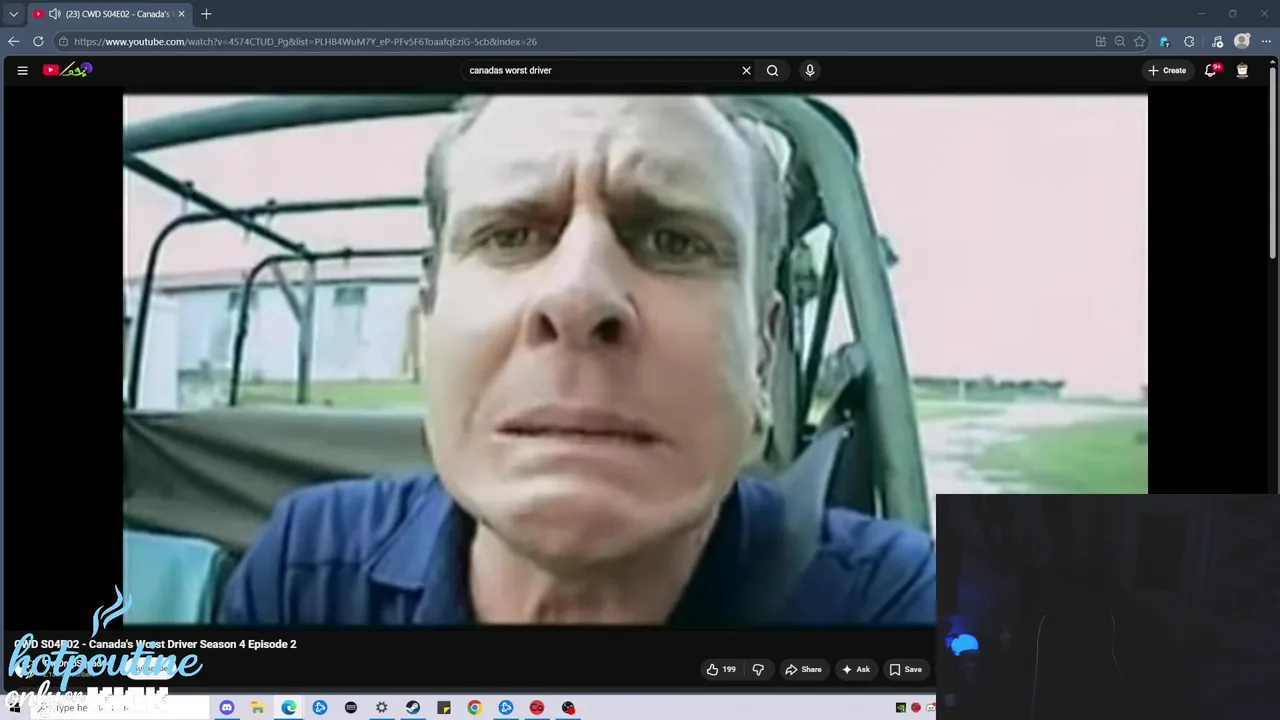Open Discord from the taskbar
The width and height of the screenshot is (1280, 720).
[226, 708]
